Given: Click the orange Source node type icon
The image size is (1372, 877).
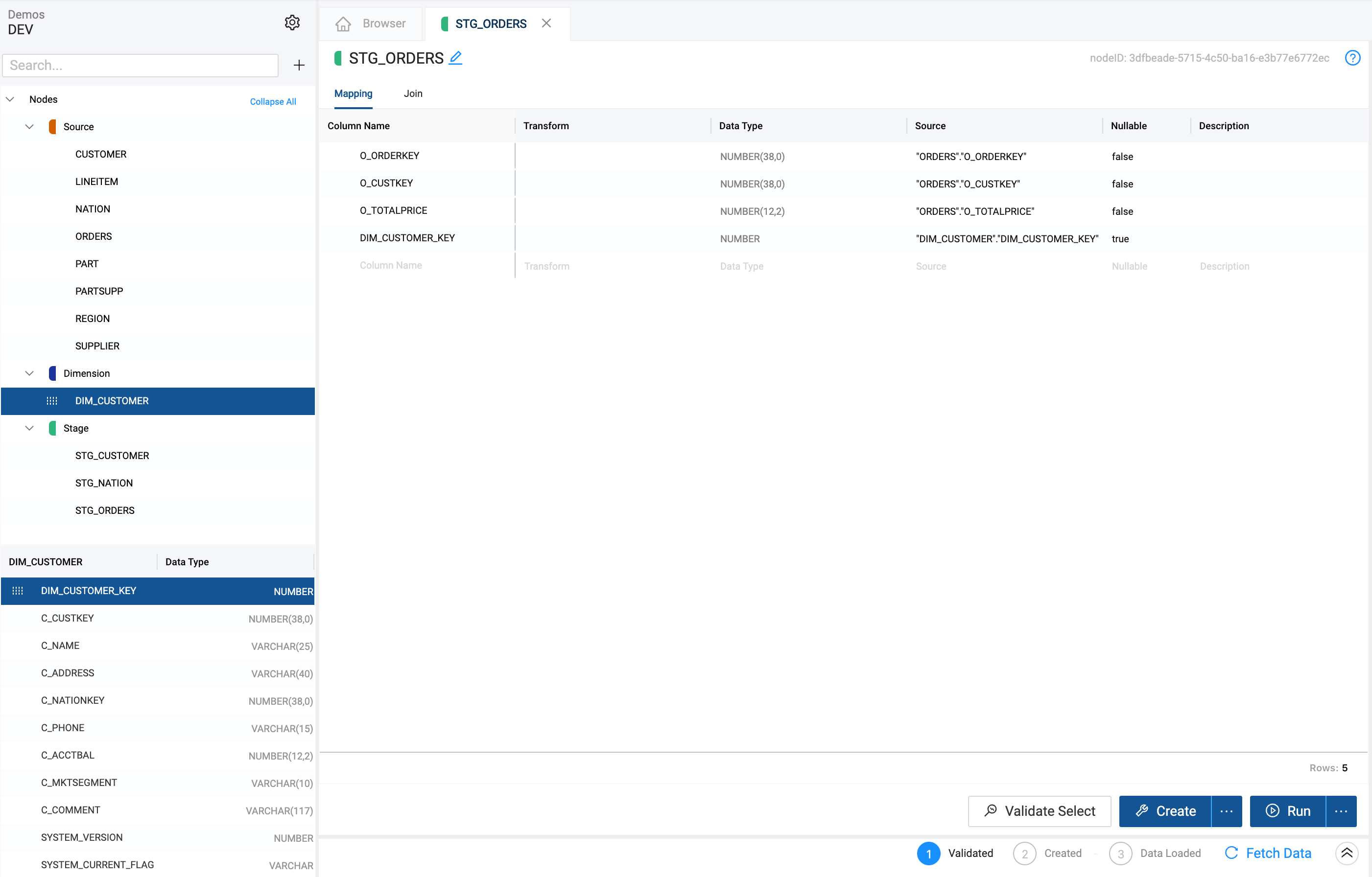Looking at the screenshot, I should pos(52,126).
